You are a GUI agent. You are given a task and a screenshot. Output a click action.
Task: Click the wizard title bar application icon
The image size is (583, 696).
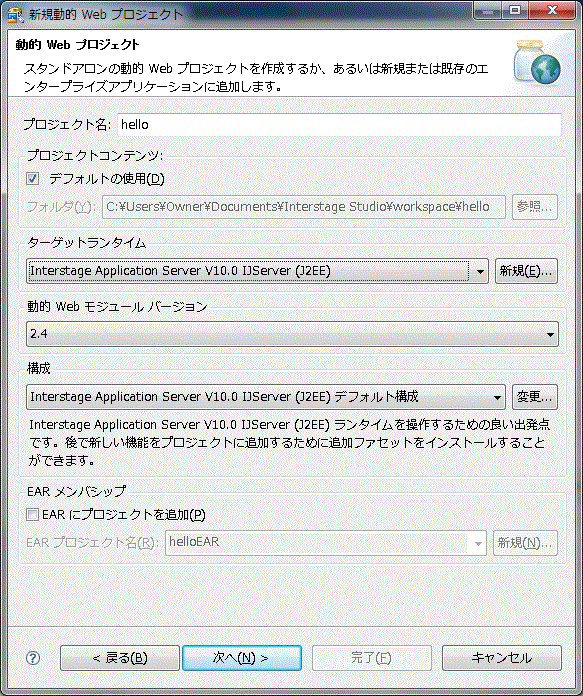15,14
